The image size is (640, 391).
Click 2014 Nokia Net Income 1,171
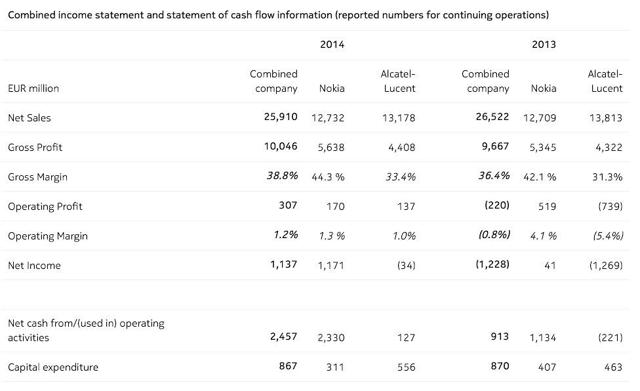point(331,266)
